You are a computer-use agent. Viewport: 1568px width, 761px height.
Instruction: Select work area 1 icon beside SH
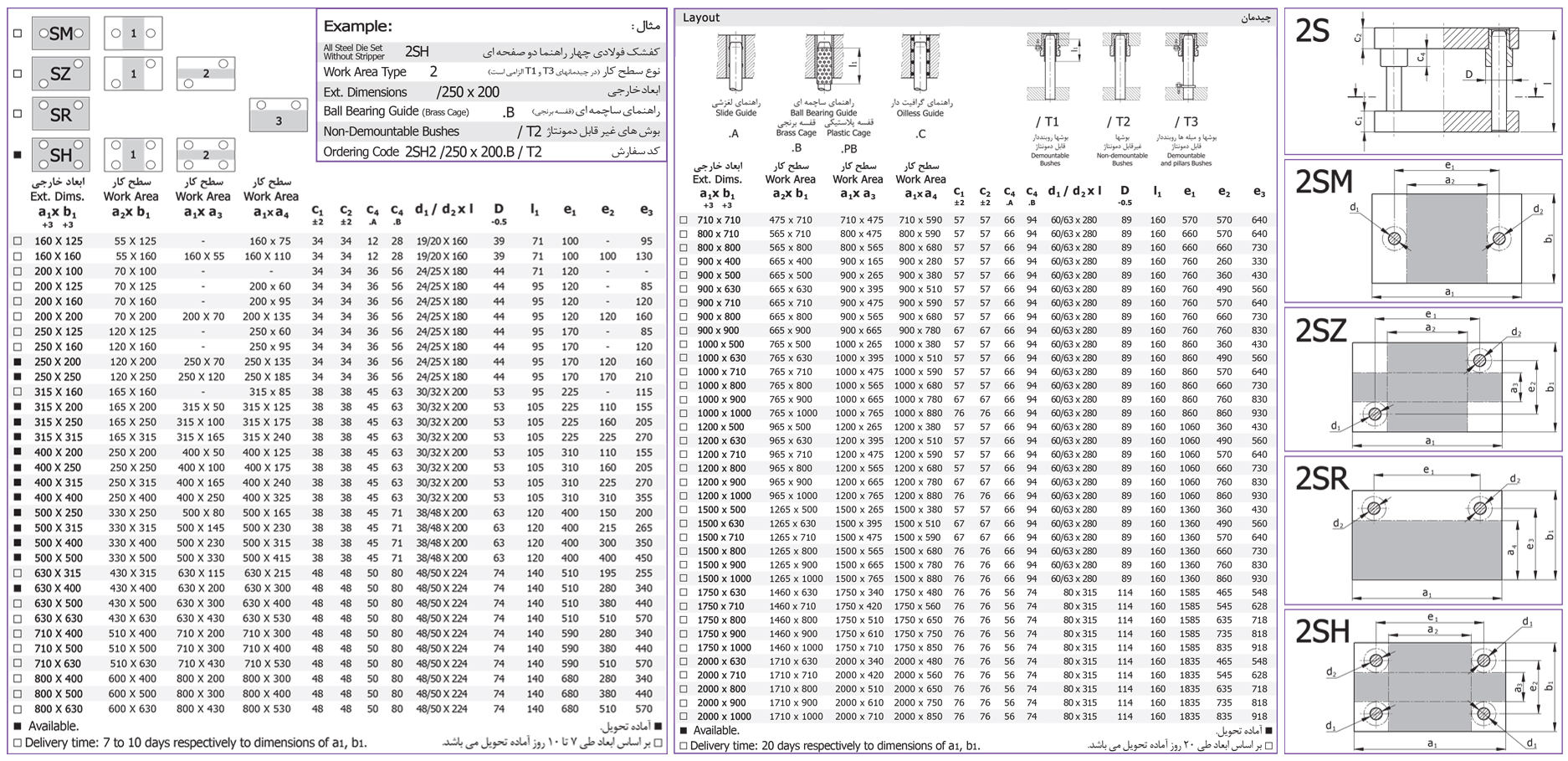click(133, 155)
